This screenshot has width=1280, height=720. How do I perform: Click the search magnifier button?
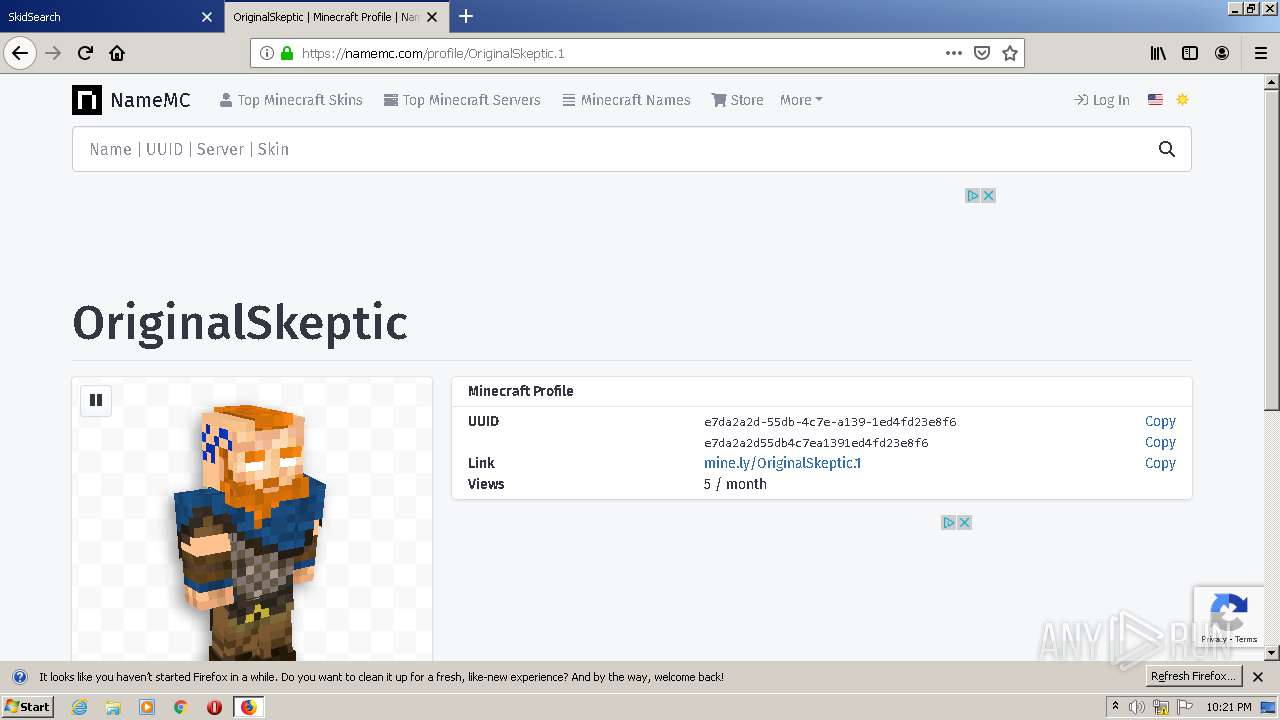[1166, 149]
